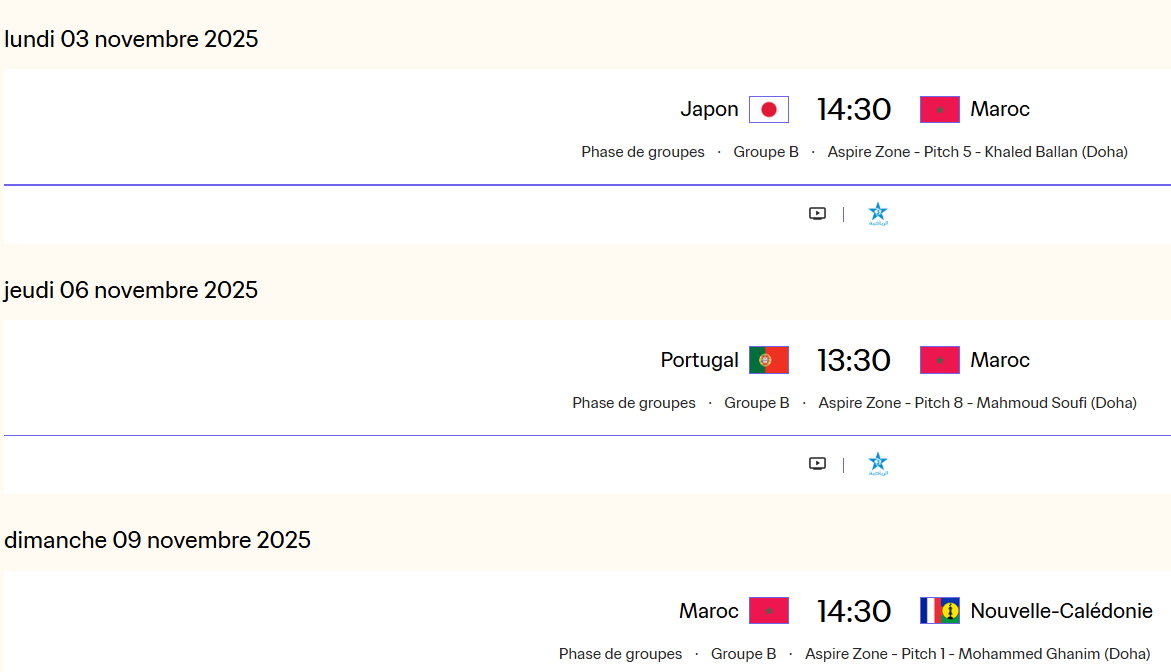The height and width of the screenshot is (672, 1171).
Task: Click the video stream icon under Portugal-Maroc match
Action: pyautogui.click(x=817, y=463)
